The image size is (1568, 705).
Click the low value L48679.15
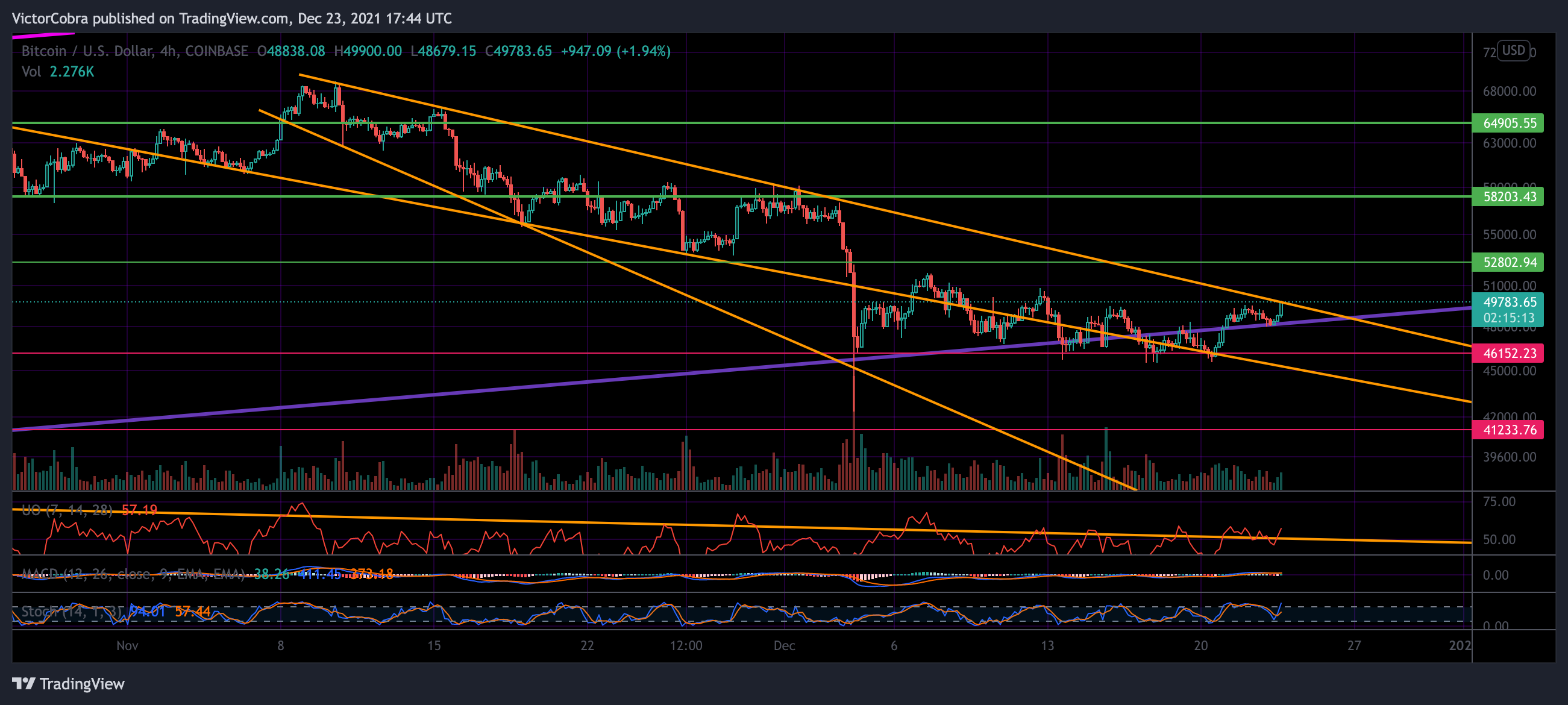[x=443, y=51]
